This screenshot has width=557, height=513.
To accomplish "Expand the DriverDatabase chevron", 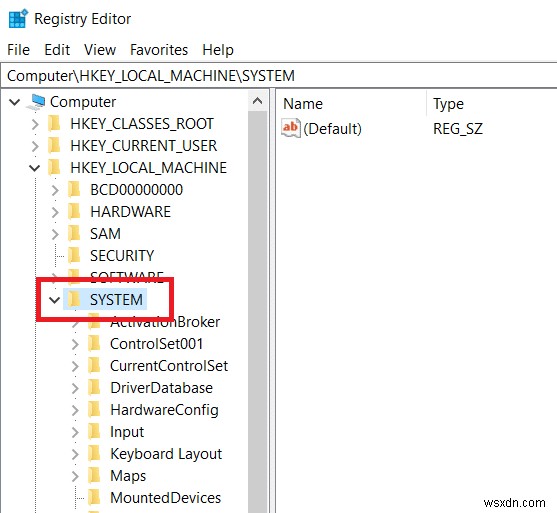I will (x=75, y=388).
